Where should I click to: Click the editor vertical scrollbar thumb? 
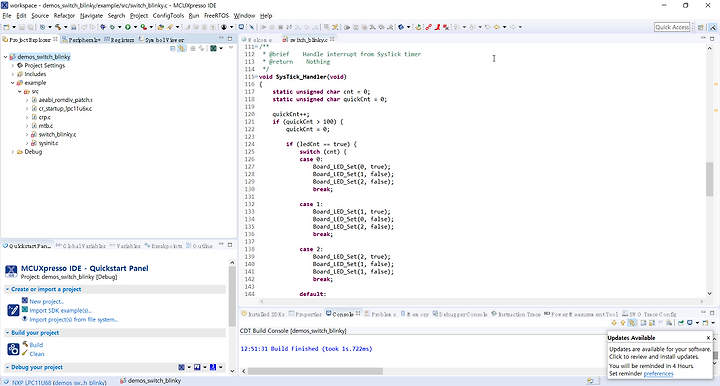[x=709, y=179]
